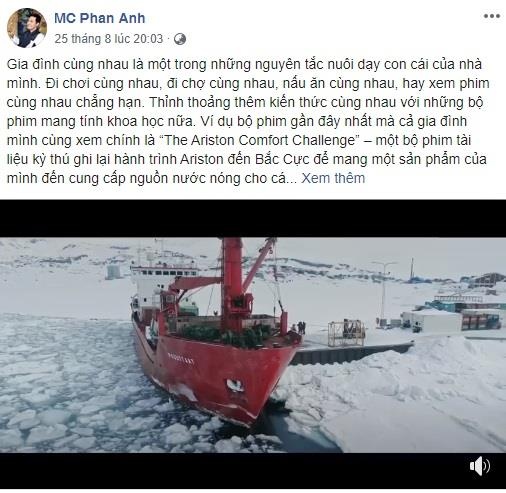The image size is (506, 493).
Task: Open MC Phan Anh's profile picture
Action: (x=27, y=28)
